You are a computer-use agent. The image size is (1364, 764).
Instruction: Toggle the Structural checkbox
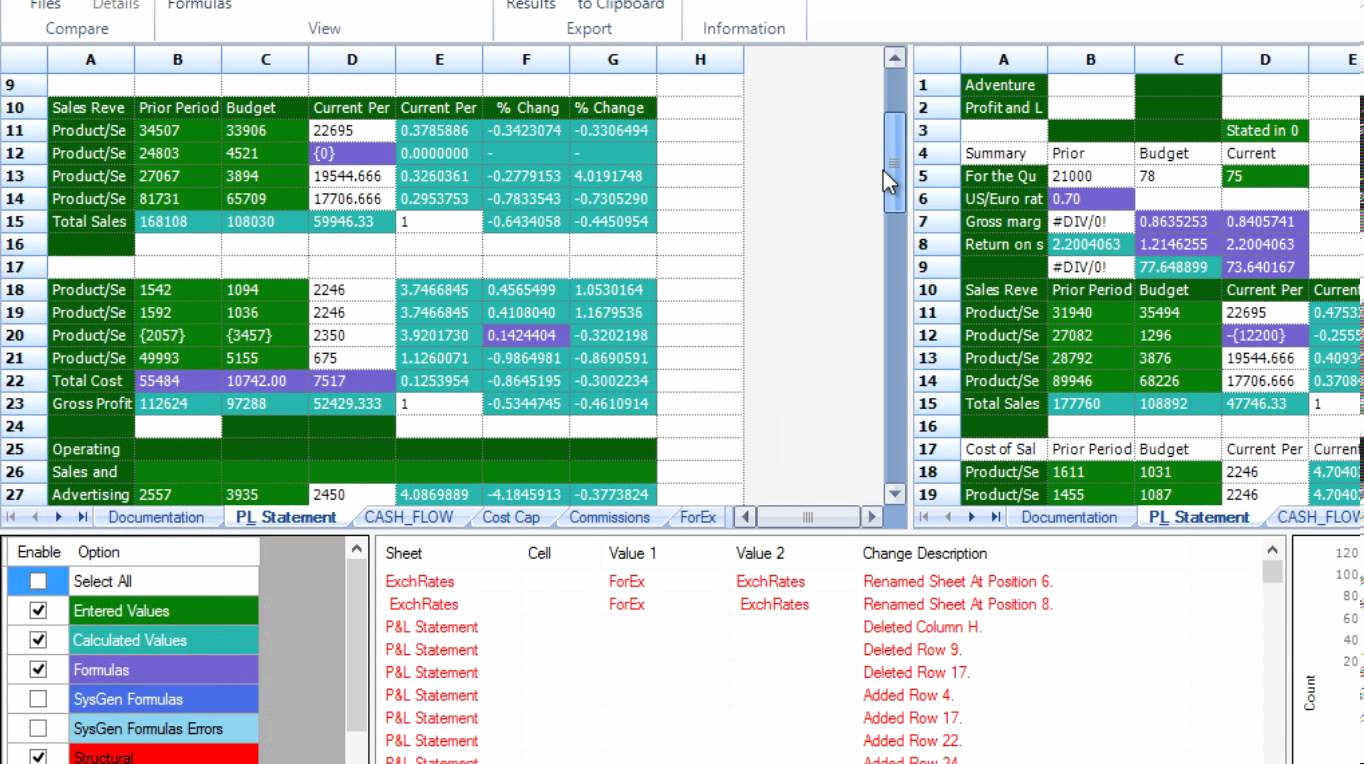[x=38, y=756]
